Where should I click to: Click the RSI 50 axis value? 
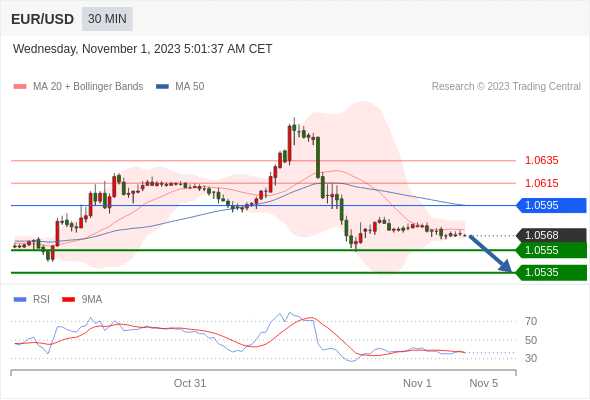[x=531, y=340]
